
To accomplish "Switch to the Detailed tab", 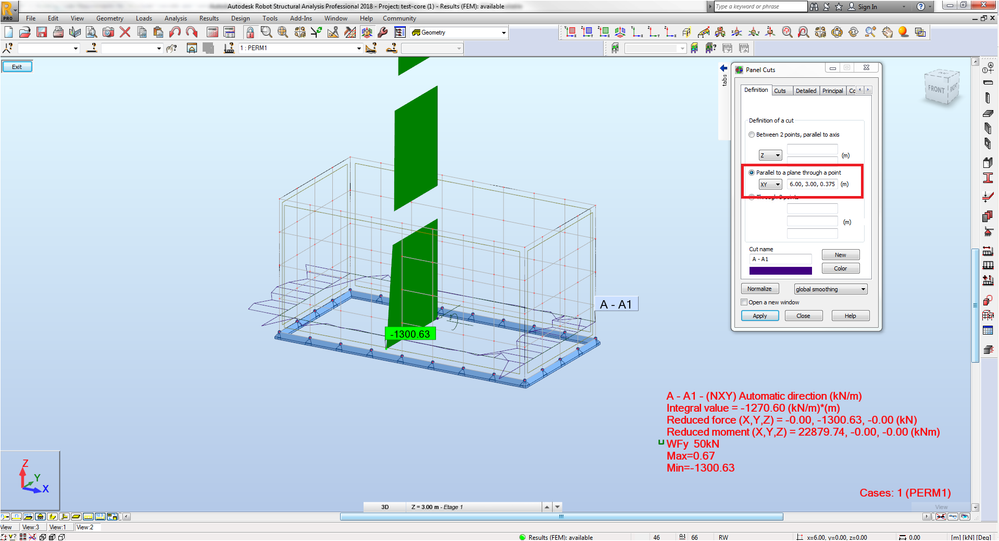I will 805,91.
